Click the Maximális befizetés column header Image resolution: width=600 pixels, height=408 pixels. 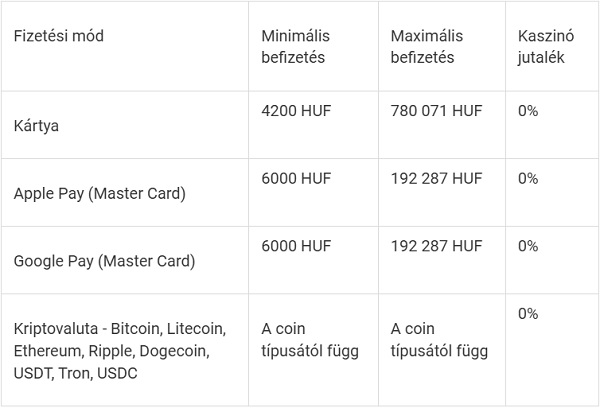427,47
